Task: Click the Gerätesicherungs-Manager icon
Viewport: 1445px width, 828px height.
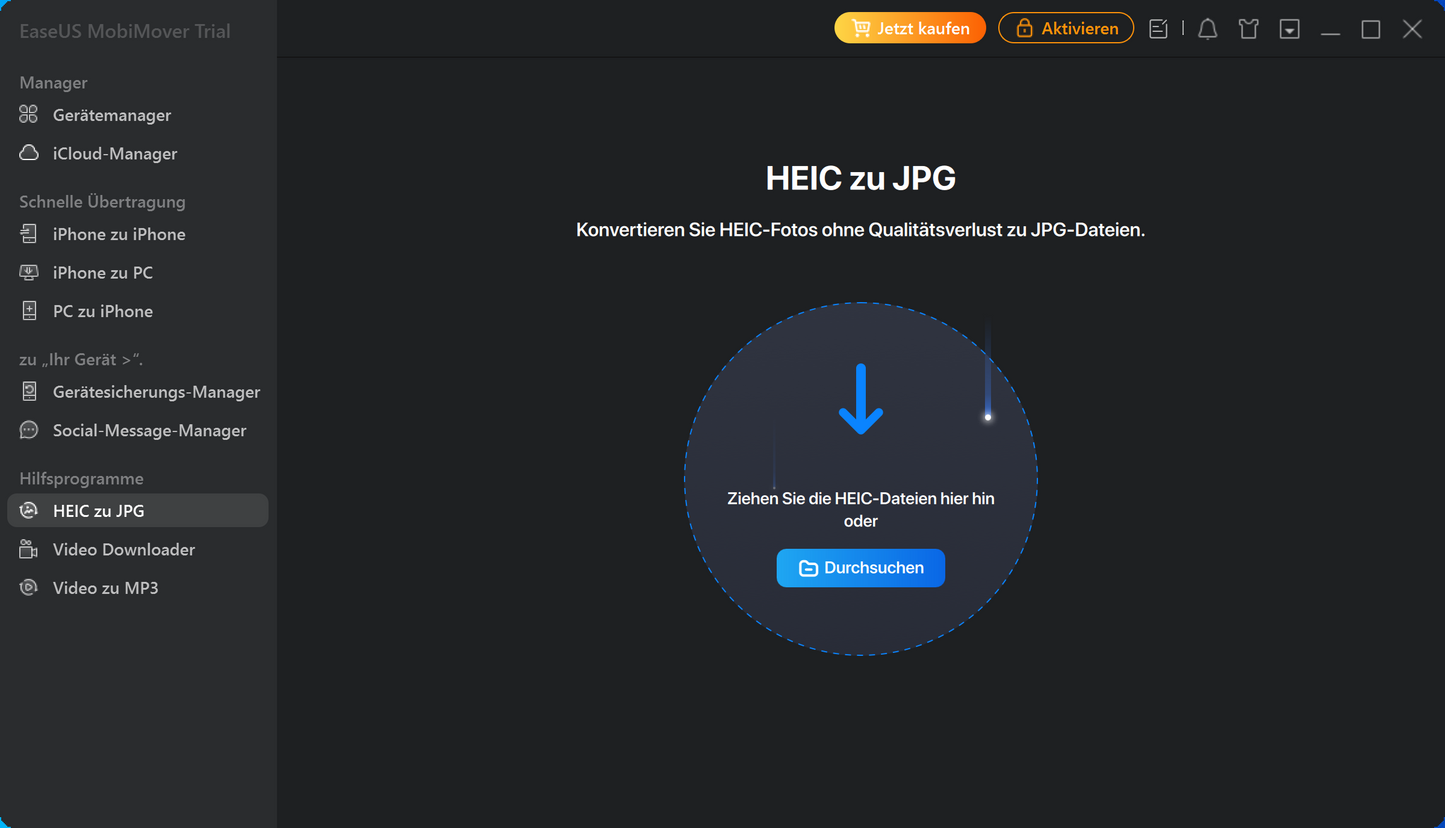Action: click(29, 392)
